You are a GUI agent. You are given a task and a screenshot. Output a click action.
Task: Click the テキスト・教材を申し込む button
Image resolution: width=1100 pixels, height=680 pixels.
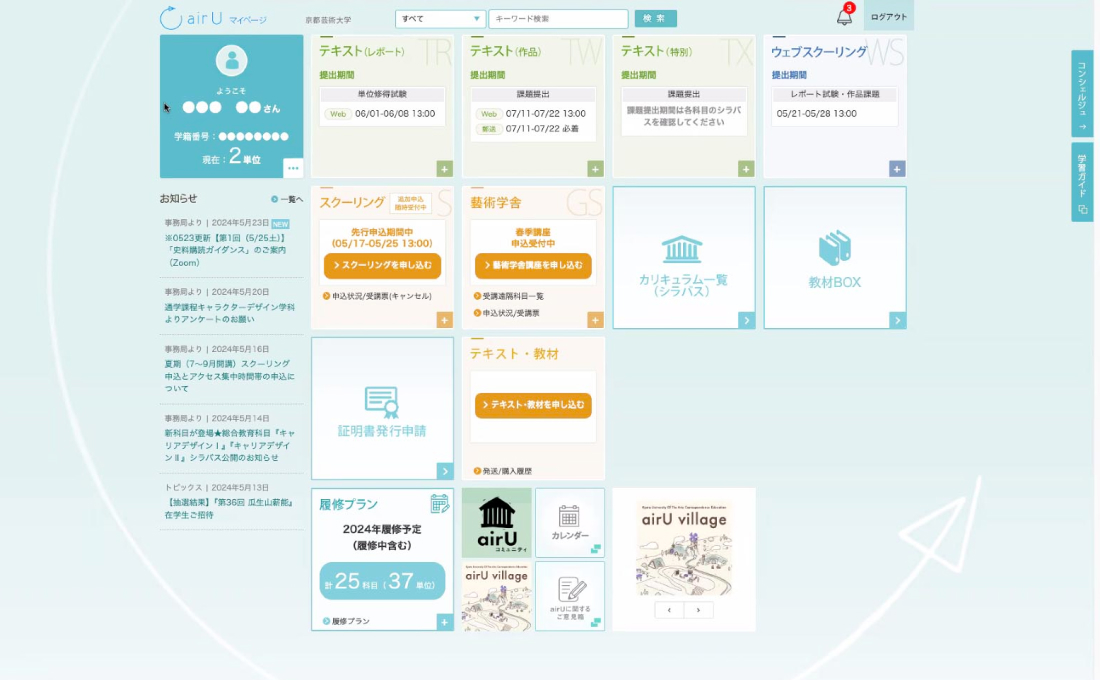[x=533, y=405]
